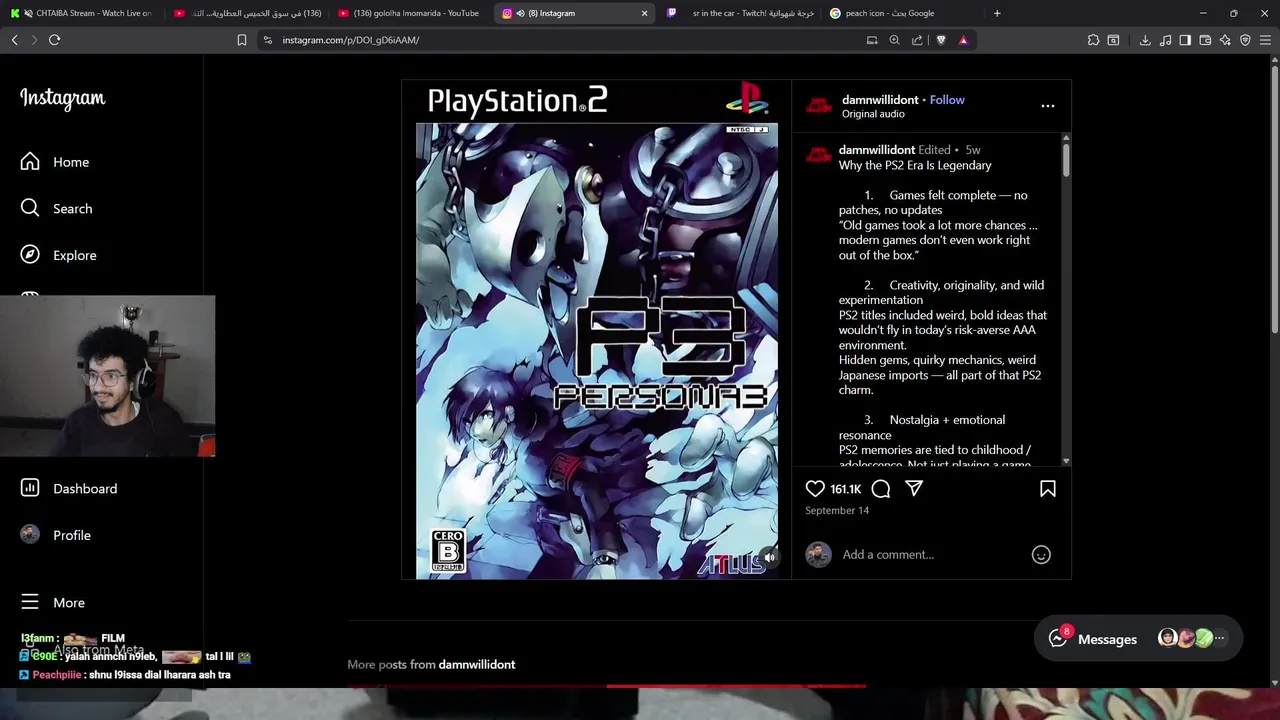Click the page vertical scrollbar

point(1274,200)
